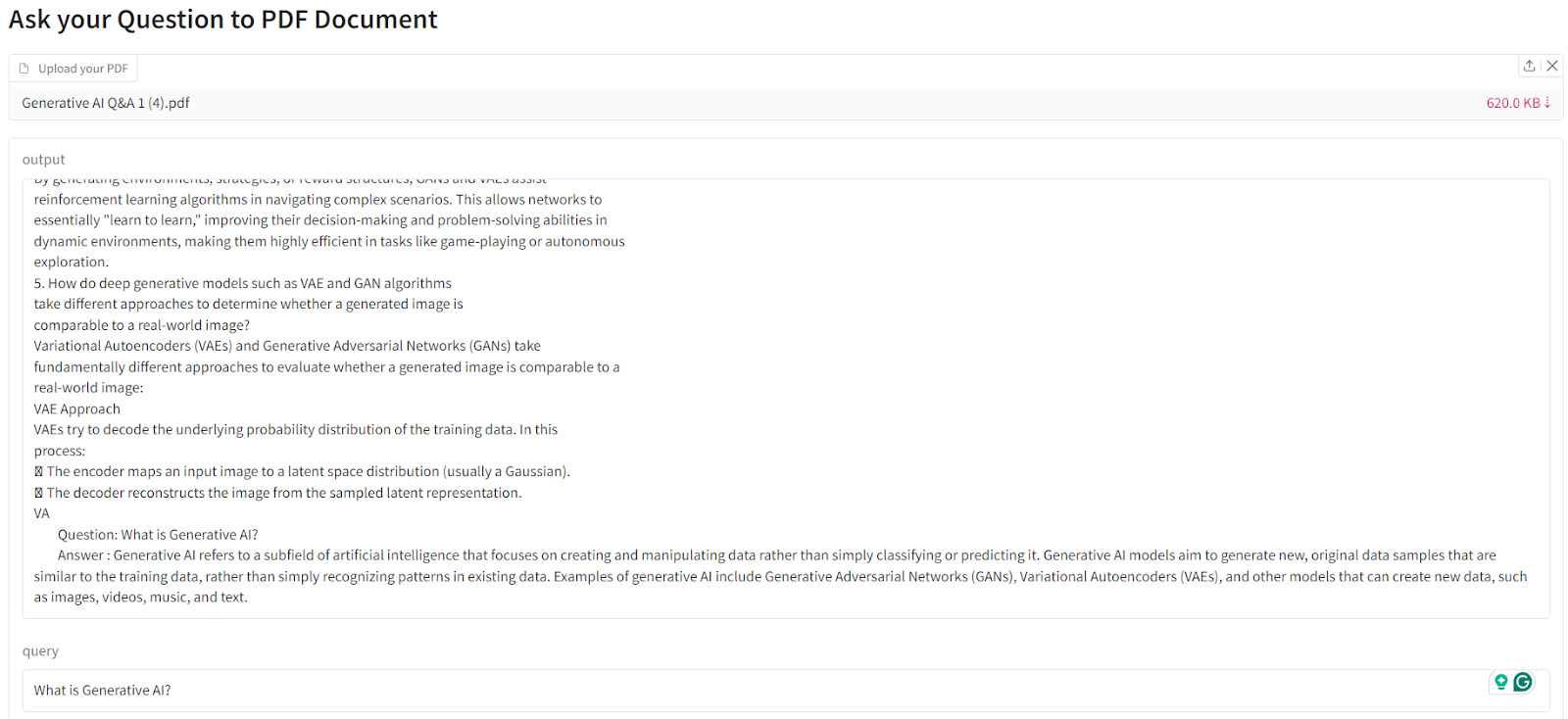Click the 'real-world image:' line in the output
The image size is (1568, 719).
point(88,388)
